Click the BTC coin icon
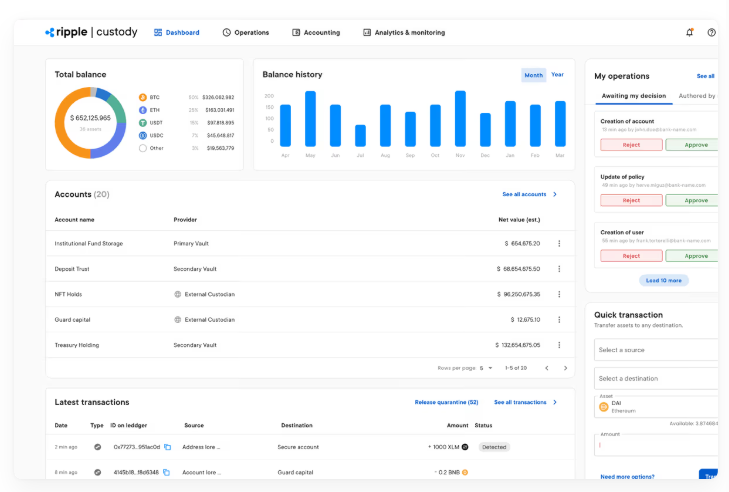Image resolution: width=729 pixels, height=492 pixels. pyautogui.click(x=143, y=97)
